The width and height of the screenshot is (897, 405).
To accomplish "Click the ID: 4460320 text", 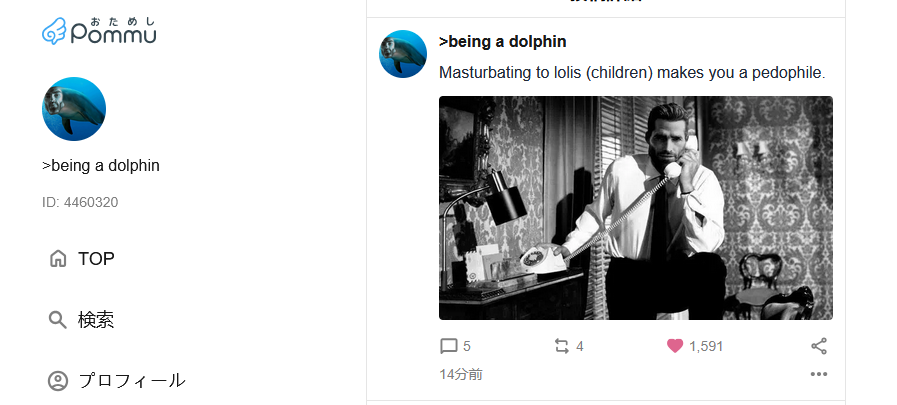I will click(80, 202).
